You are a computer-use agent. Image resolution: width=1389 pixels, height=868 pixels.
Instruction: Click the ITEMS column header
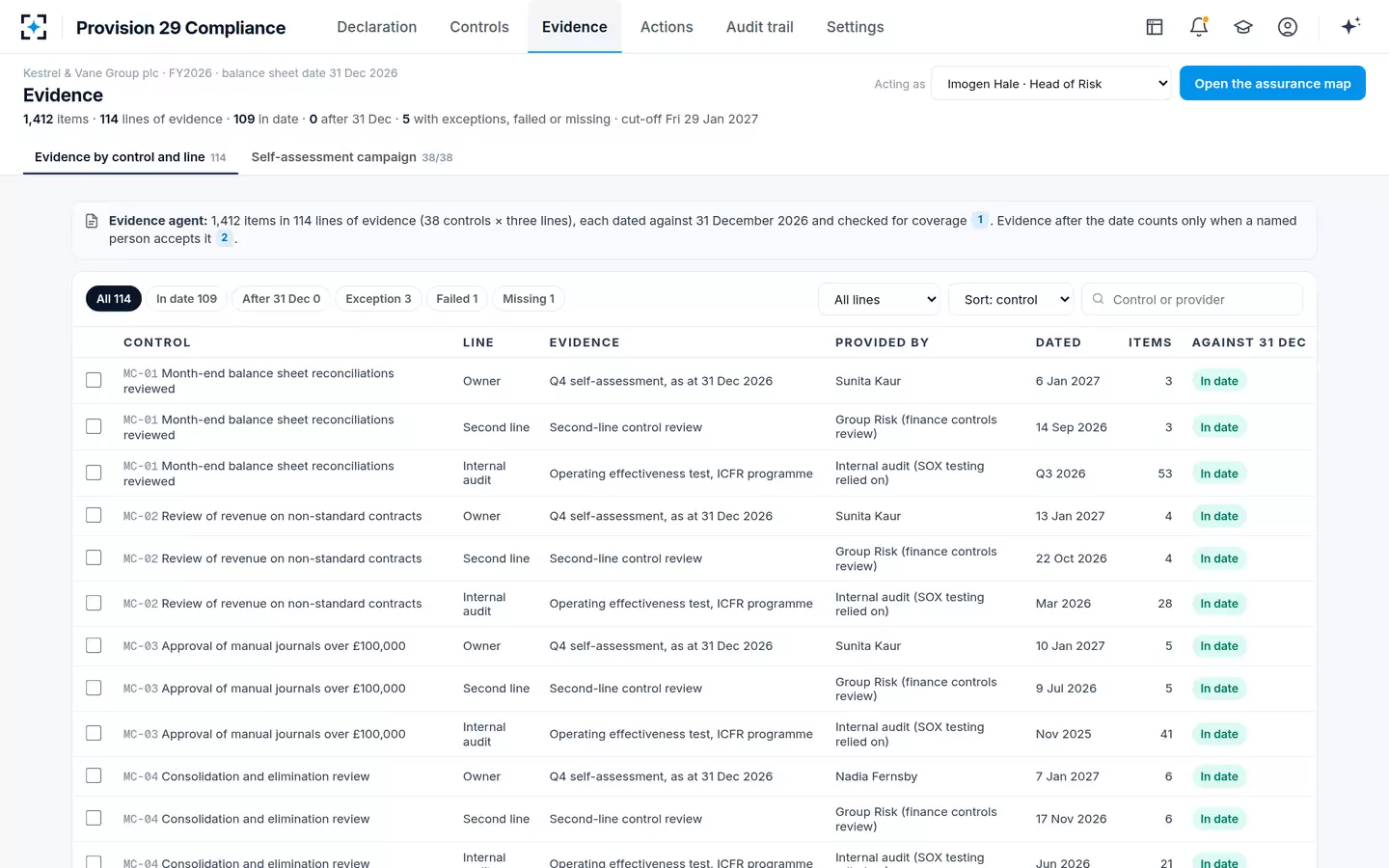pos(1150,342)
